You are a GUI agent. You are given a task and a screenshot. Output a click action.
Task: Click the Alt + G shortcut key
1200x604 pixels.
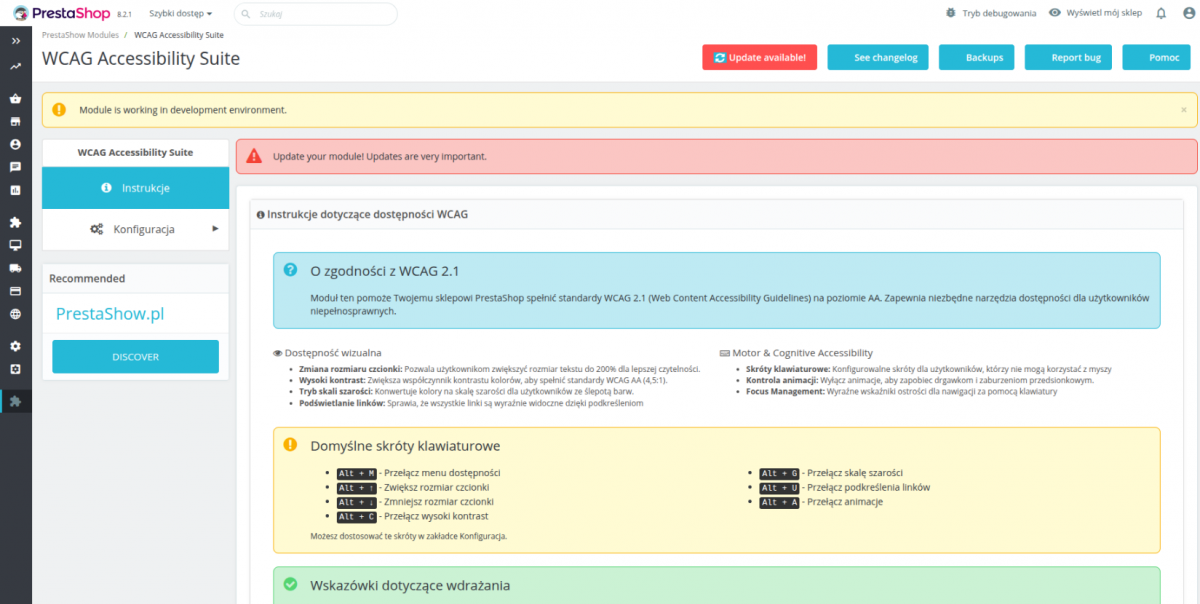tap(779, 473)
